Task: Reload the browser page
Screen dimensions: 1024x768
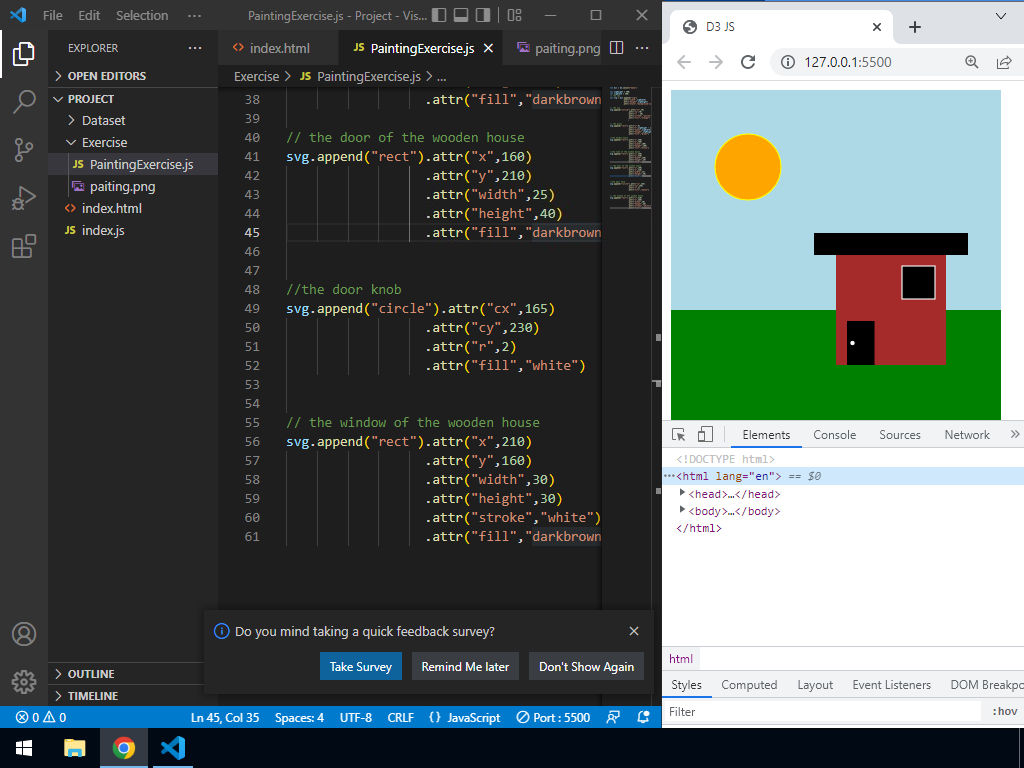Action: (x=748, y=62)
